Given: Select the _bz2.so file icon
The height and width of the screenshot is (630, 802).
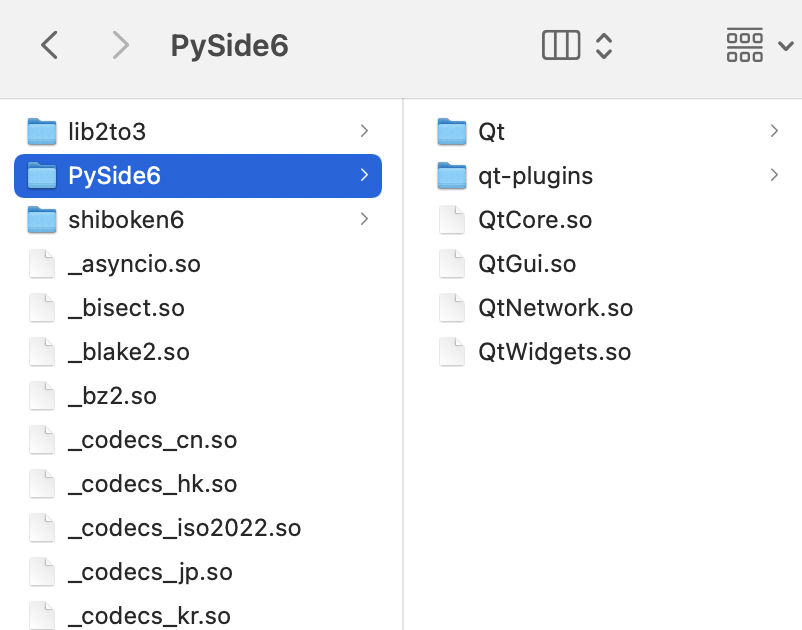Looking at the screenshot, I should coord(42,396).
